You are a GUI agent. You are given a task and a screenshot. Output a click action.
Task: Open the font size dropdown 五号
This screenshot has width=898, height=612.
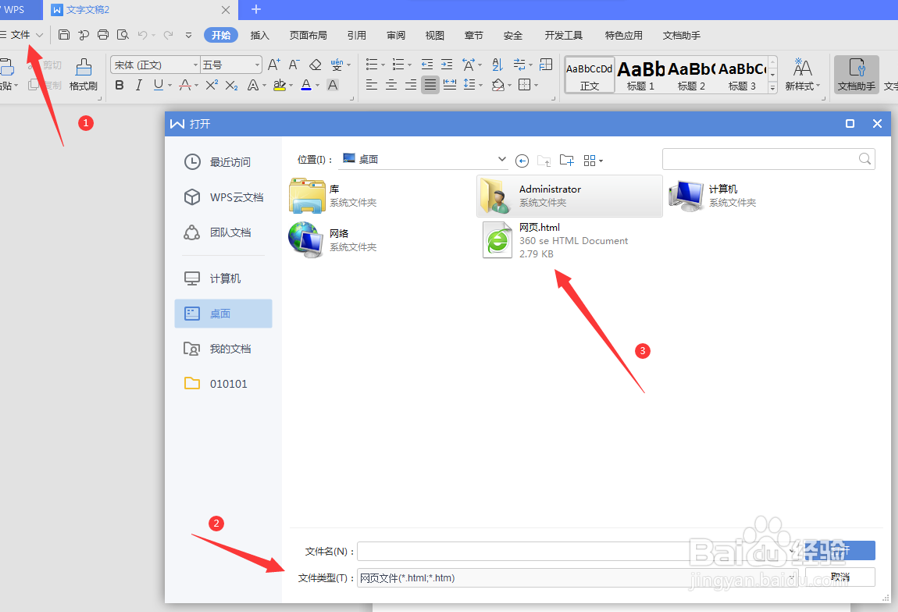tap(257, 65)
